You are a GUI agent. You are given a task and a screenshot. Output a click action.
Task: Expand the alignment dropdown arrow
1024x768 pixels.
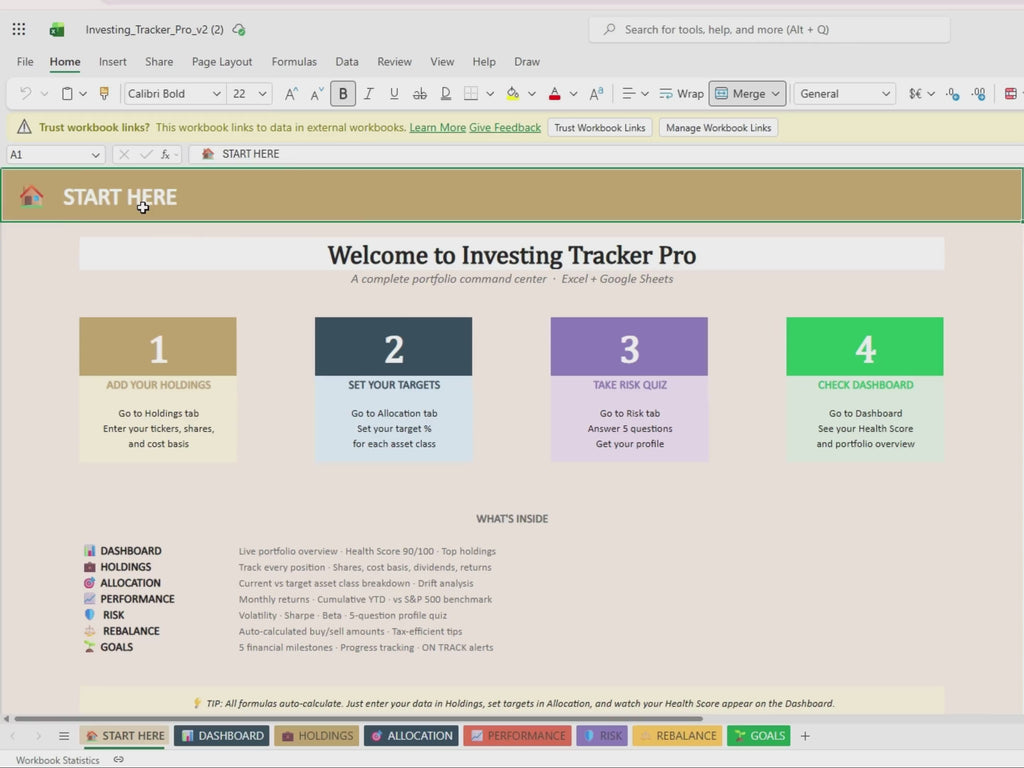click(645, 93)
